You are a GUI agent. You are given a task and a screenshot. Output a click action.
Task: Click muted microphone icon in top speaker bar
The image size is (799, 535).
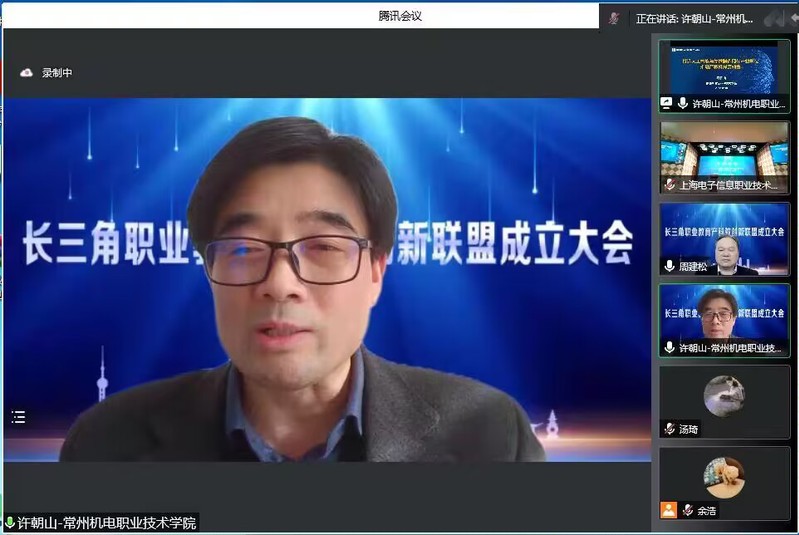pyautogui.click(x=614, y=18)
